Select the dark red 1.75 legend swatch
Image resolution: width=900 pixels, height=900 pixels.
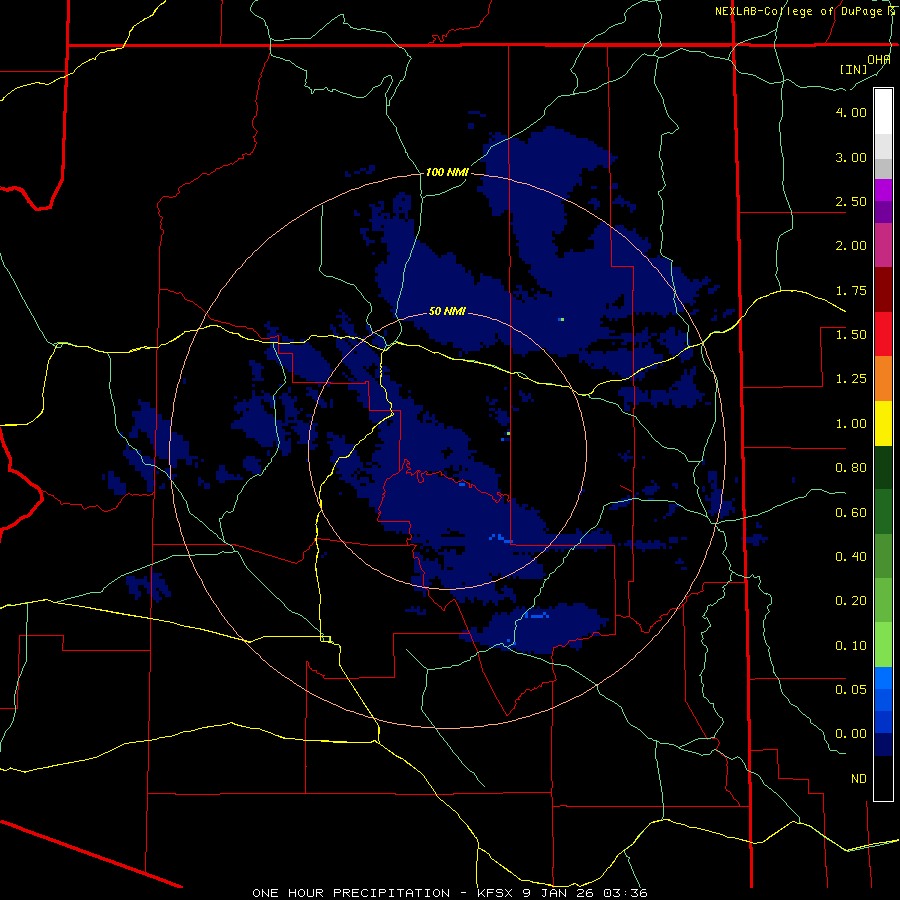click(883, 290)
